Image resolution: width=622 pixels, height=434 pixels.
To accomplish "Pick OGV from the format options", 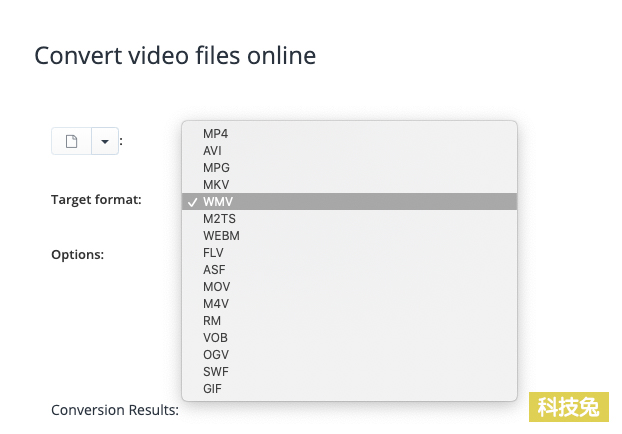I will pyautogui.click(x=349, y=355).
